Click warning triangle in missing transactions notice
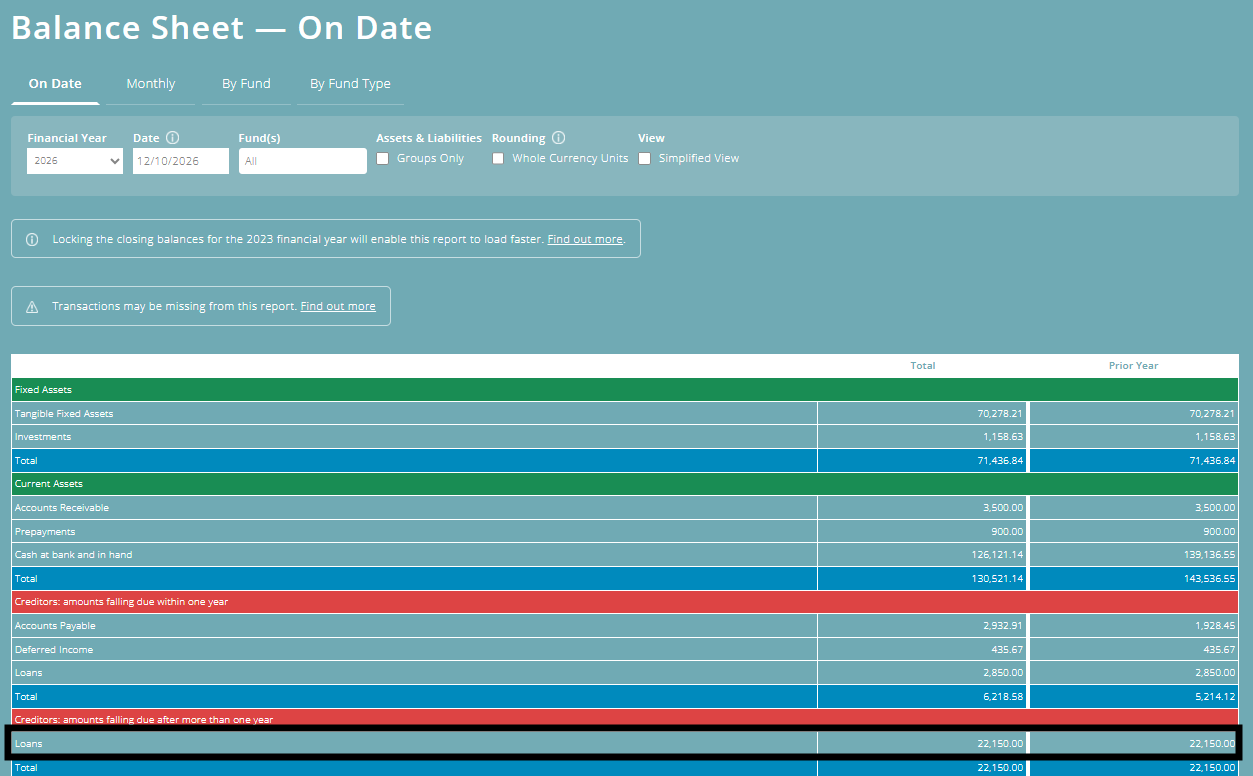1253x776 pixels. click(x=32, y=306)
